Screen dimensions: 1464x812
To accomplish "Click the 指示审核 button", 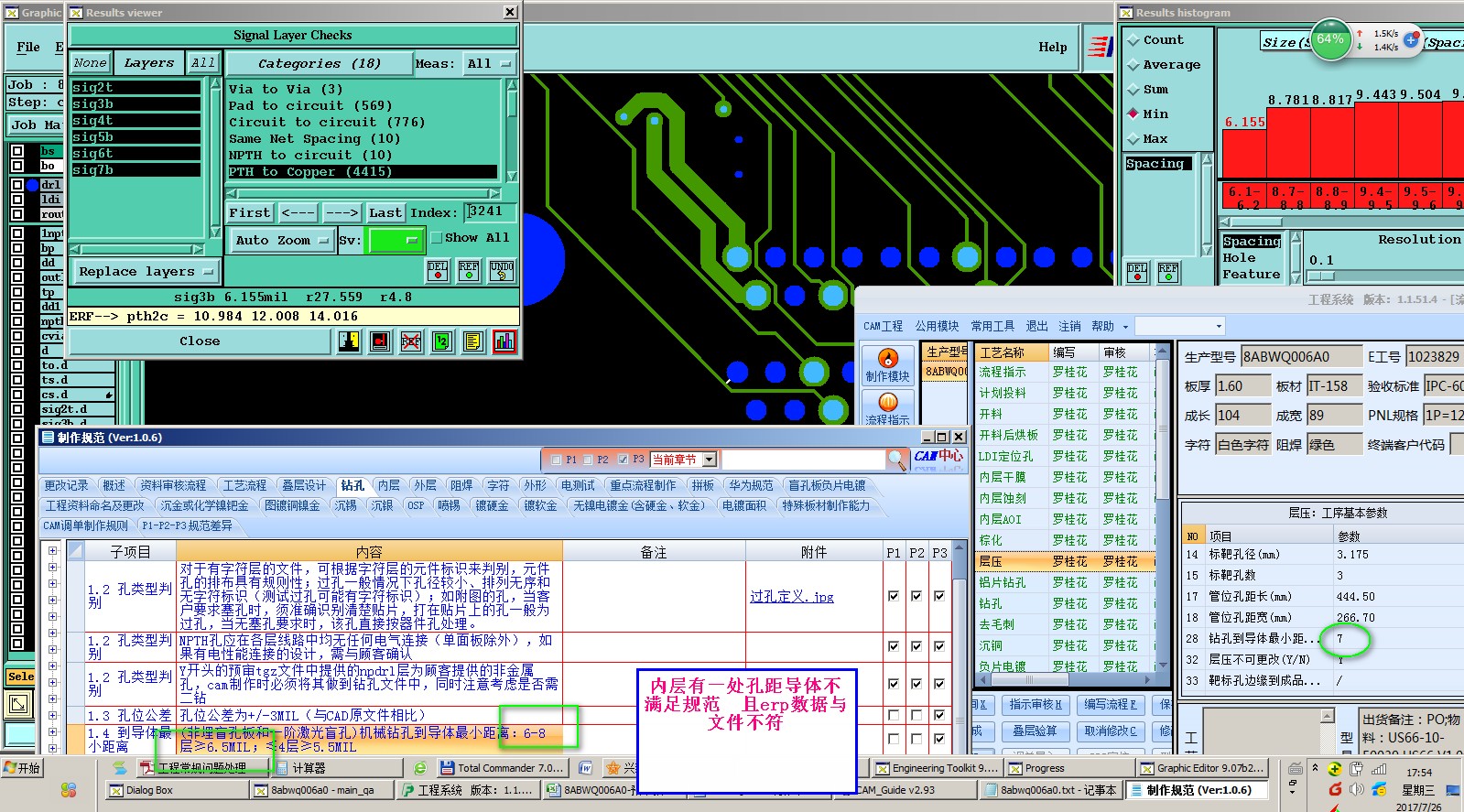I will pos(1036,704).
